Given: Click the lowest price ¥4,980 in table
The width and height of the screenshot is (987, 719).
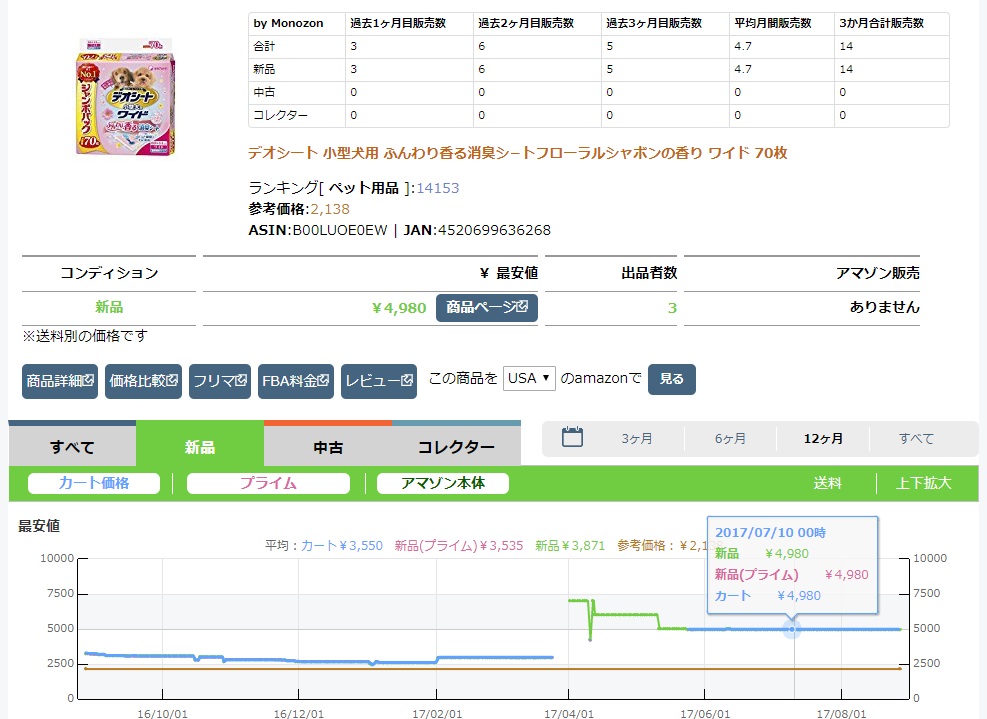Looking at the screenshot, I should coord(399,308).
